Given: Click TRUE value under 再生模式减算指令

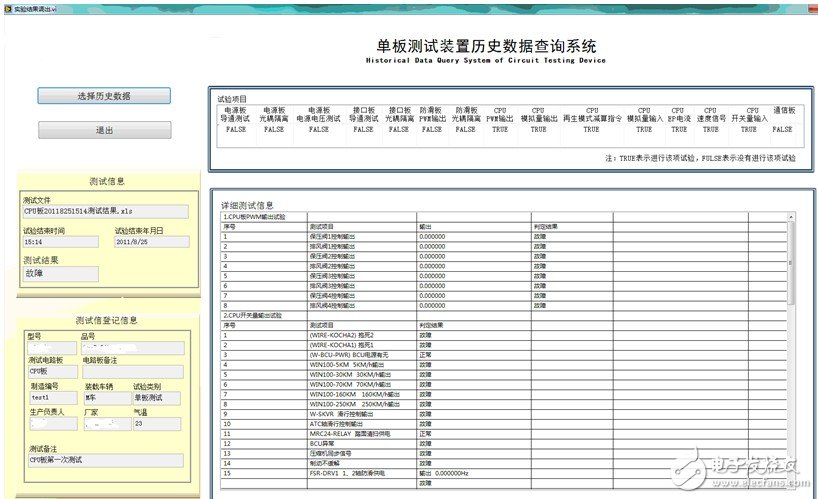Looking at the screenshot, I should click(591, 129).
